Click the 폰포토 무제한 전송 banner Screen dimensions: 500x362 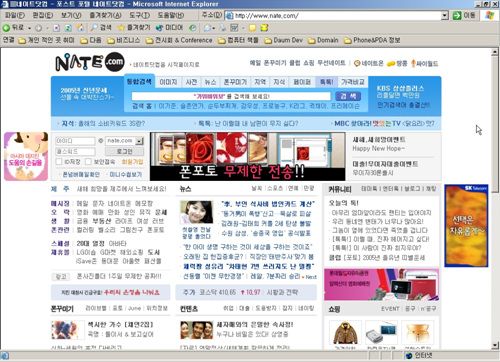point(247,156)
